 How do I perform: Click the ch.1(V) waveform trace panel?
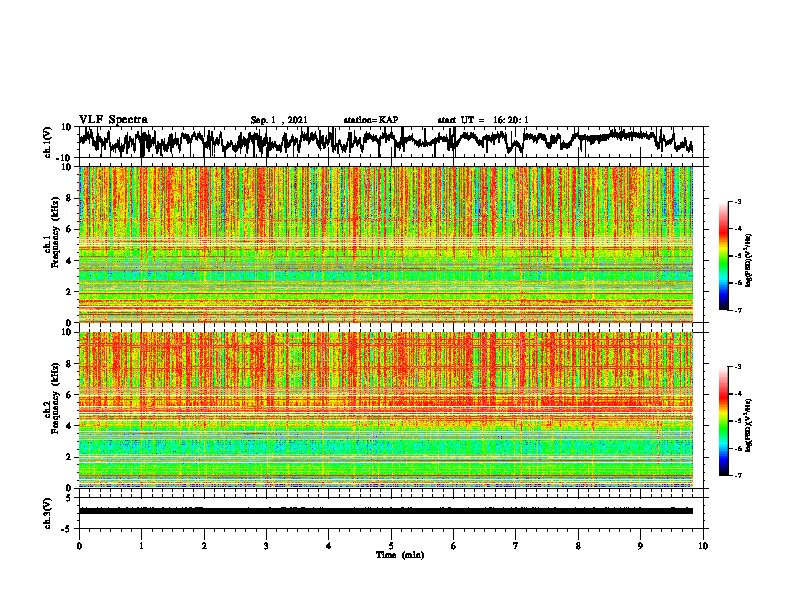click(x=391, y=142)
